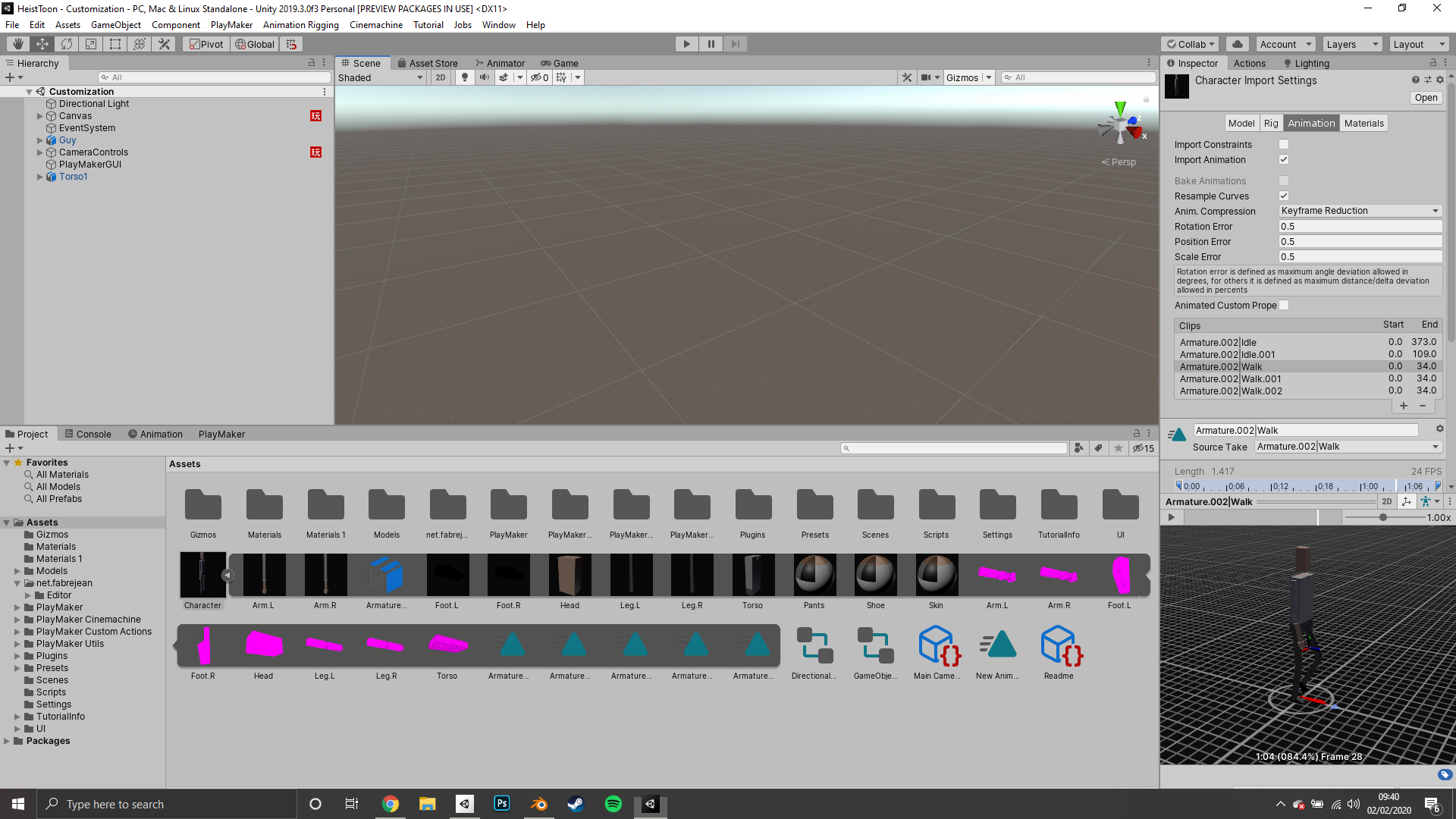Viewport: 1456px width, 819px height.
Task: Open the PlayMaker menu
Action: click(231, 25)
